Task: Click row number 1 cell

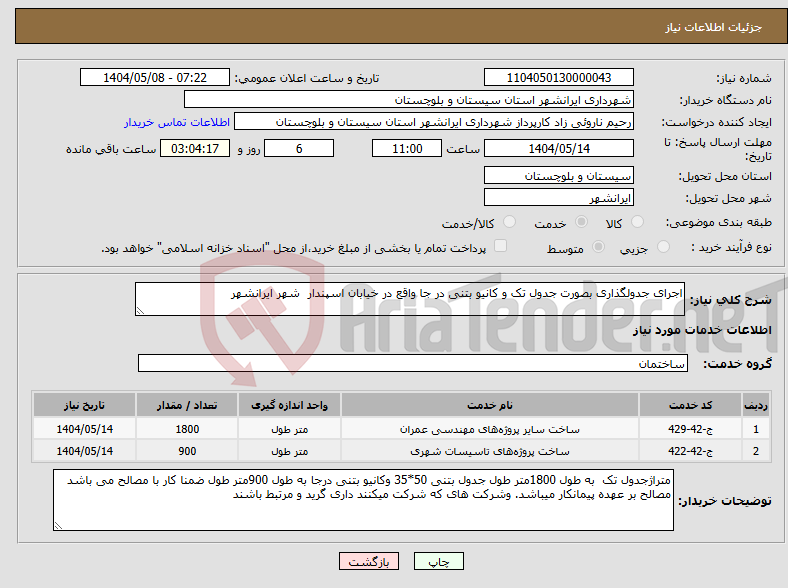Action: point(755,429)
